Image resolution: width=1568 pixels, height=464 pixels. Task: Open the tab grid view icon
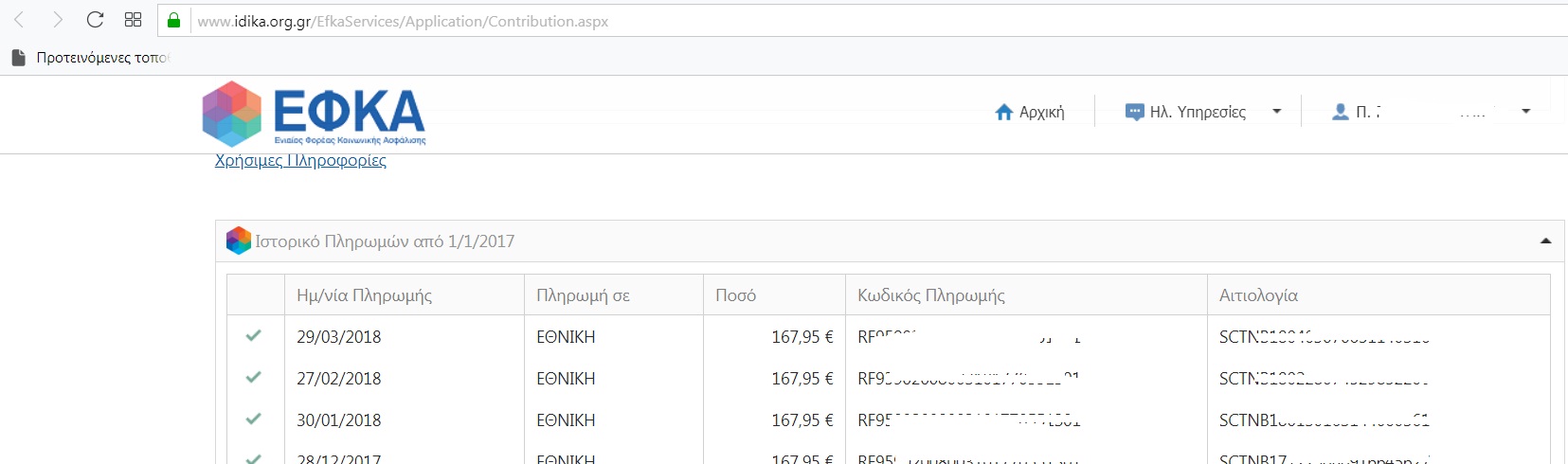coord(134,20)
